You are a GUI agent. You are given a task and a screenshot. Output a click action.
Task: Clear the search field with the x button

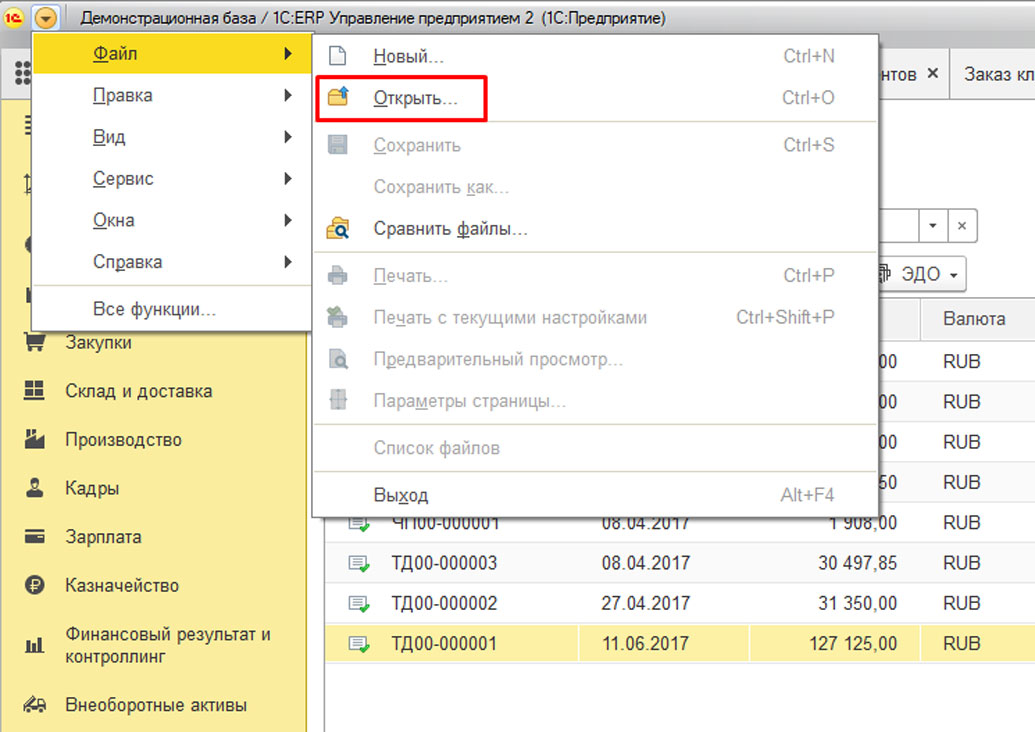click(961, 226)
